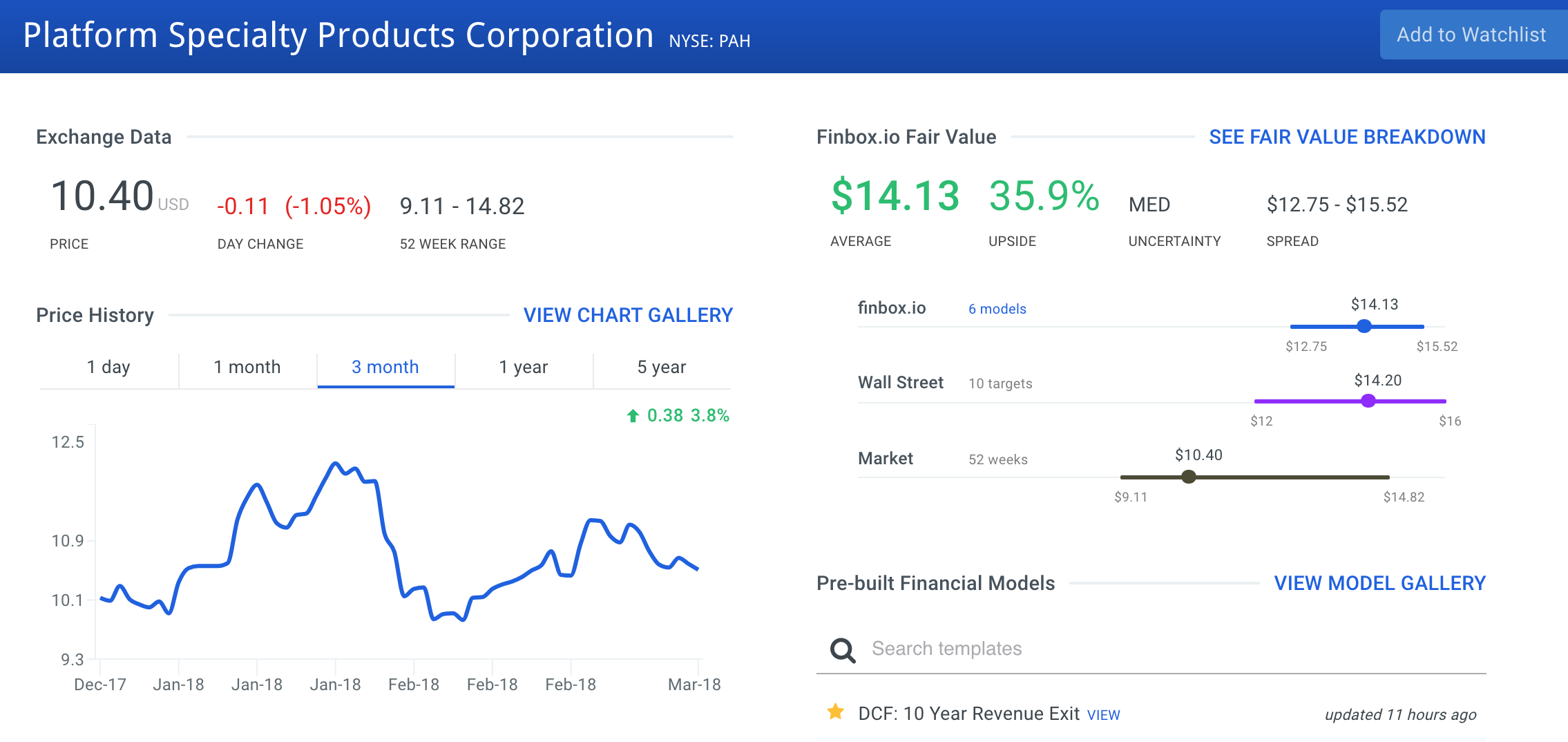1568x742 pixels.
Task: Click the $9.11 market low label
Action: click(1131, 497)
